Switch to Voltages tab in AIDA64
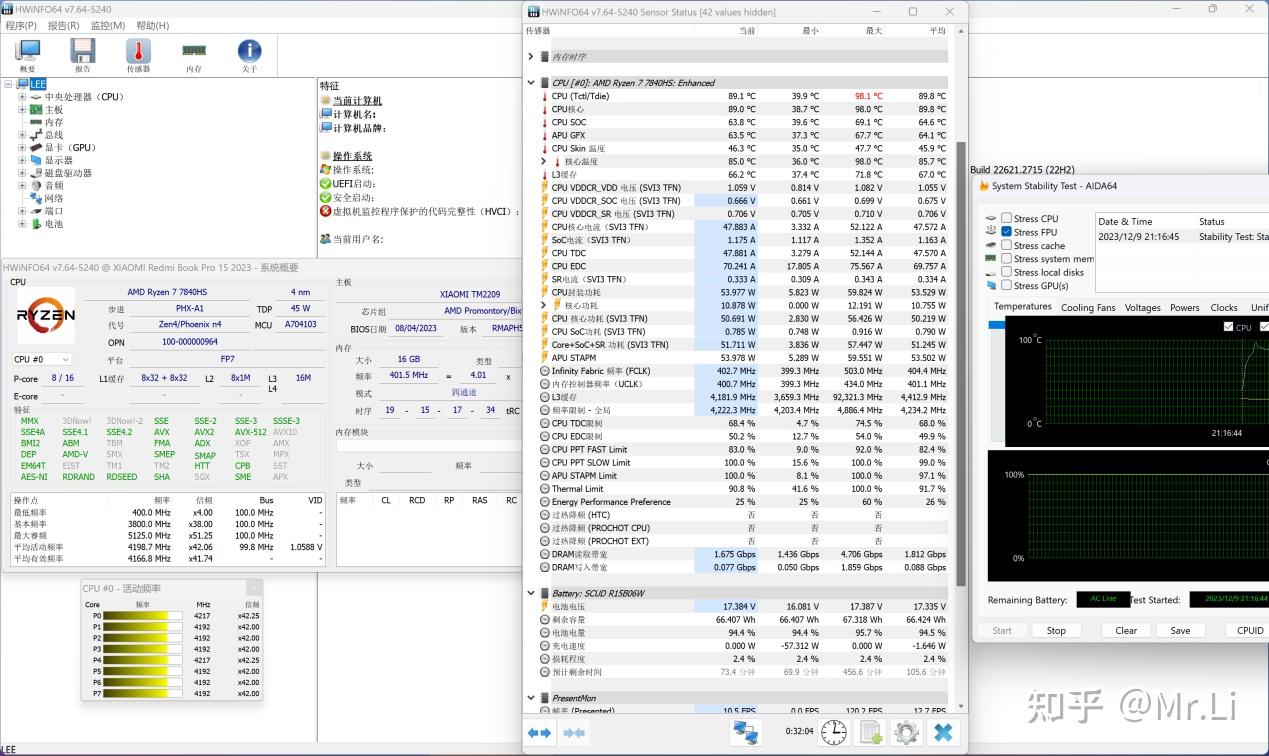 click(1142, 308)
